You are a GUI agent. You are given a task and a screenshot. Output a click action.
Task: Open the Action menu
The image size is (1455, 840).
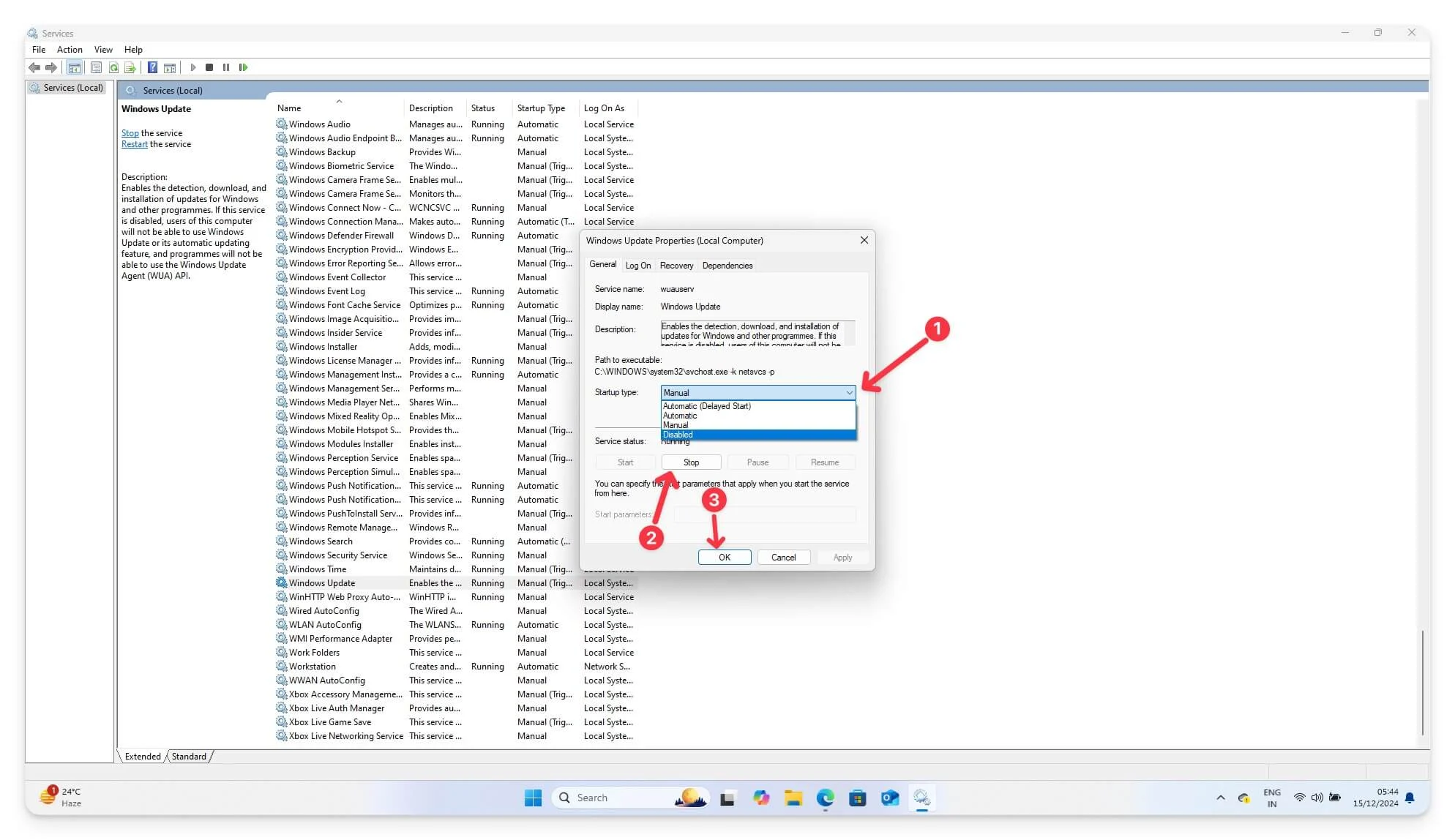(70, 49)
